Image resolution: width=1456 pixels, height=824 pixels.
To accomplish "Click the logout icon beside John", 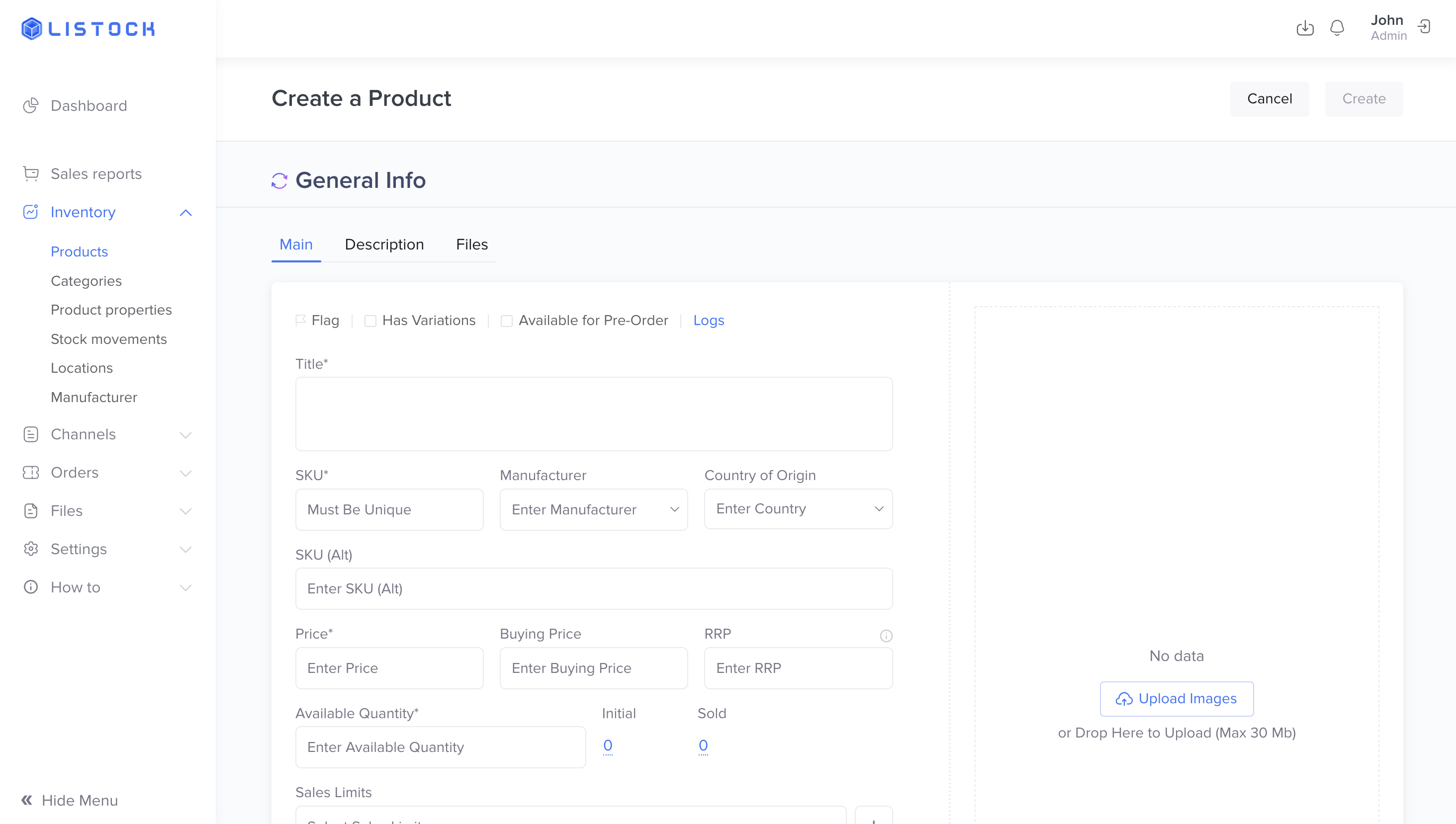I will [x=1424, y=27].
